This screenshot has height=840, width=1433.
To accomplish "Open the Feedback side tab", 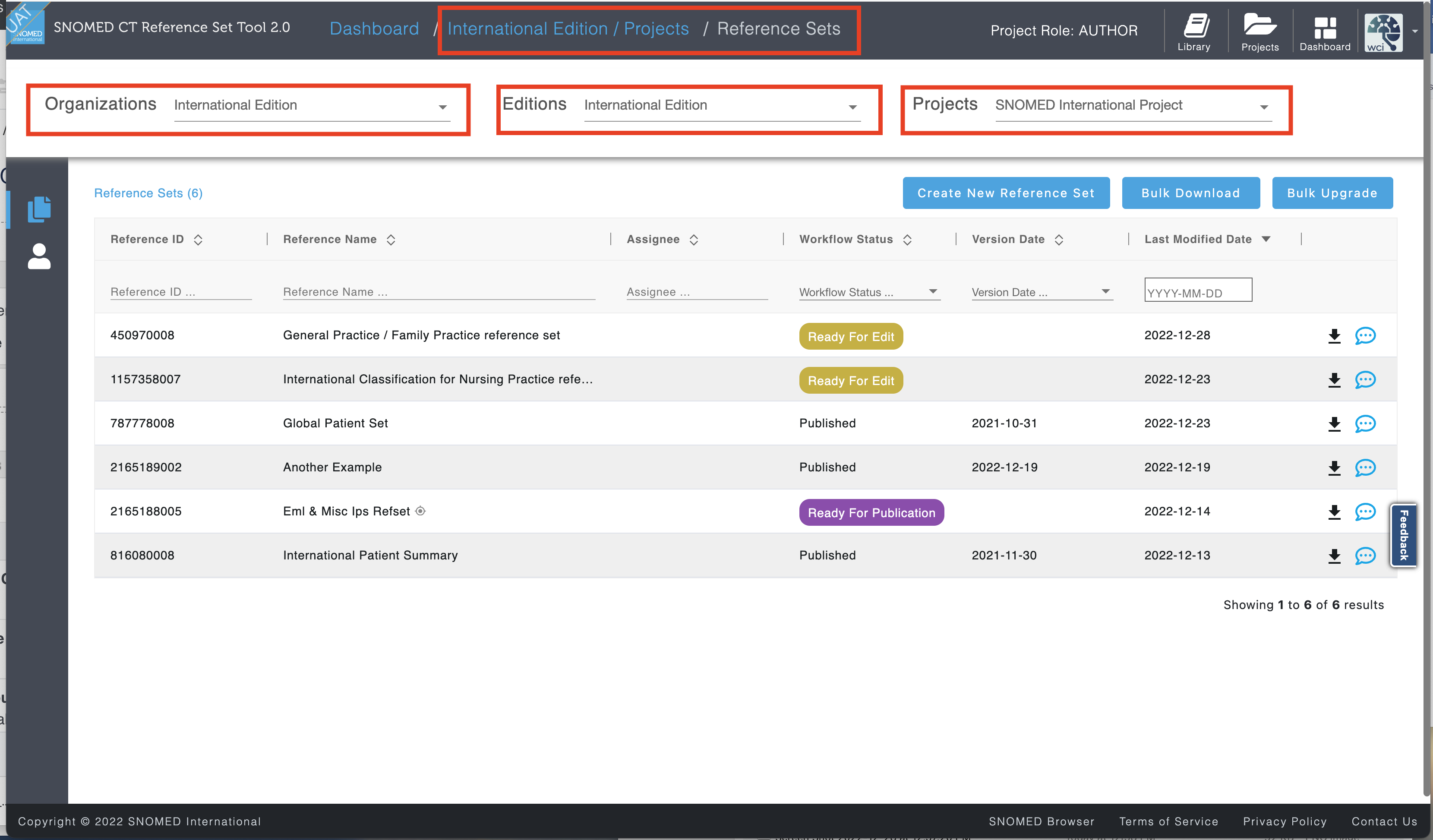I will coord(1403,535).
